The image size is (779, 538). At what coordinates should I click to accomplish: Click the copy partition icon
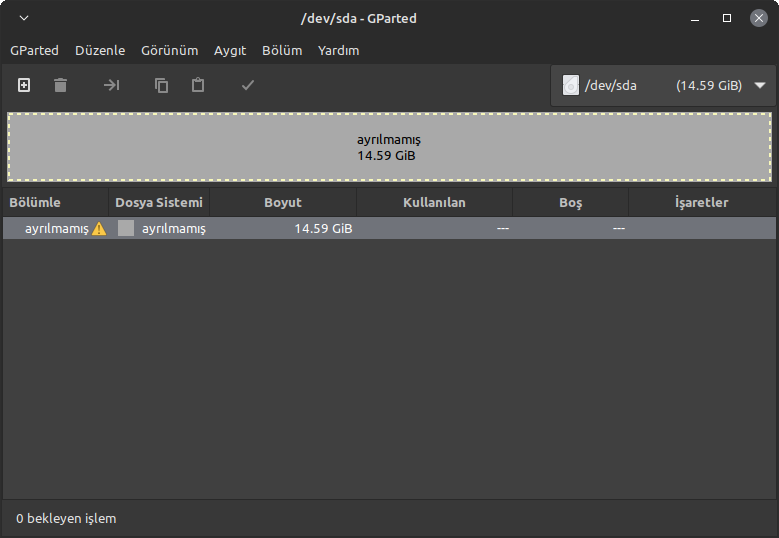click(x=161, y=85)
